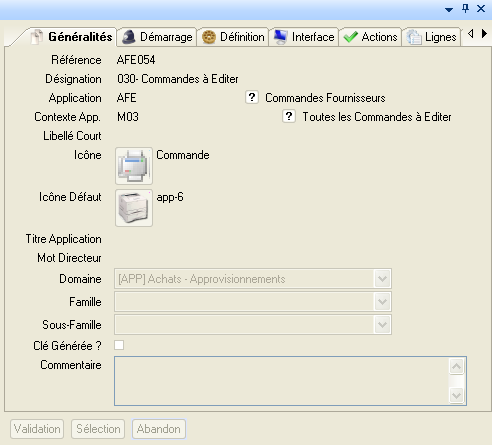The width and height of the screenshot is (492, 445).
Task: Click inside the Commentaire text area
Action: tap(282, 381)
